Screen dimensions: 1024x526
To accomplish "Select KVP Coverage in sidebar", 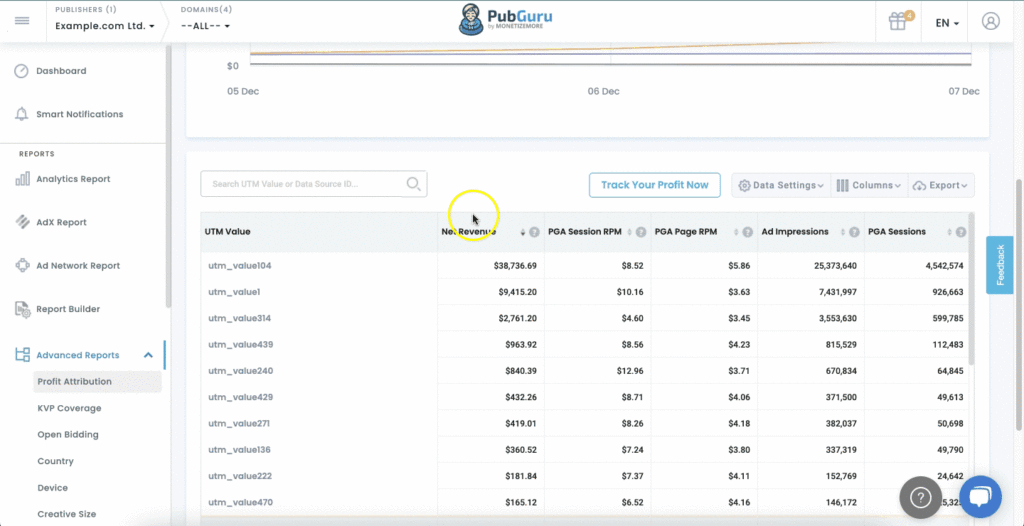I will tap(69, 408).
